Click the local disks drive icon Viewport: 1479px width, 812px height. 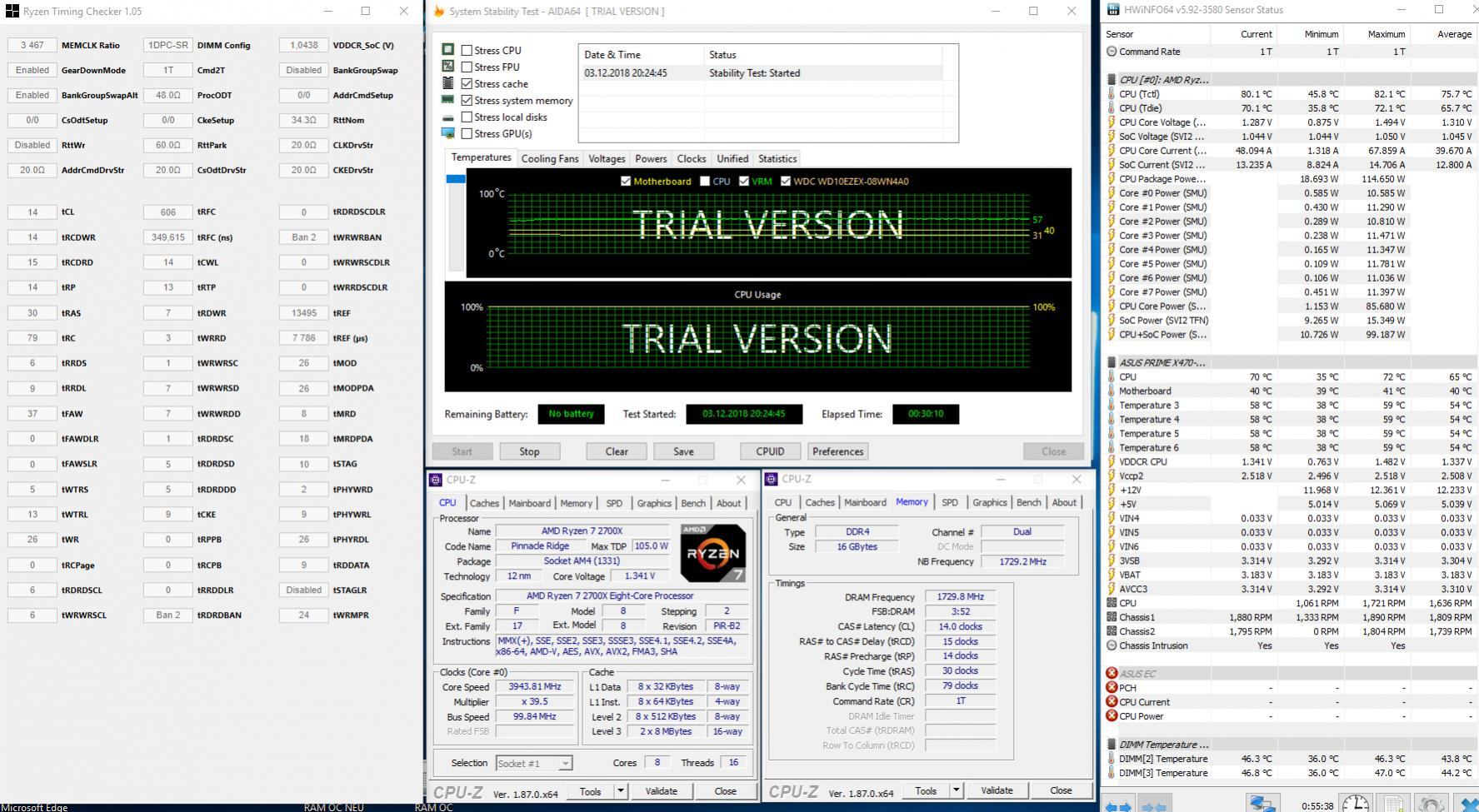(447, 117)
